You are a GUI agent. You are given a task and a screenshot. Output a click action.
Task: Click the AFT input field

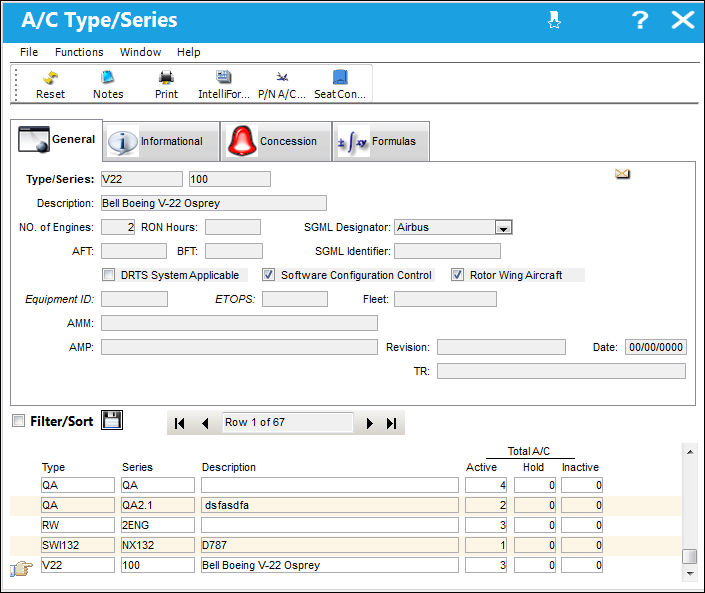pyautogui.click(x=134, y=251)
